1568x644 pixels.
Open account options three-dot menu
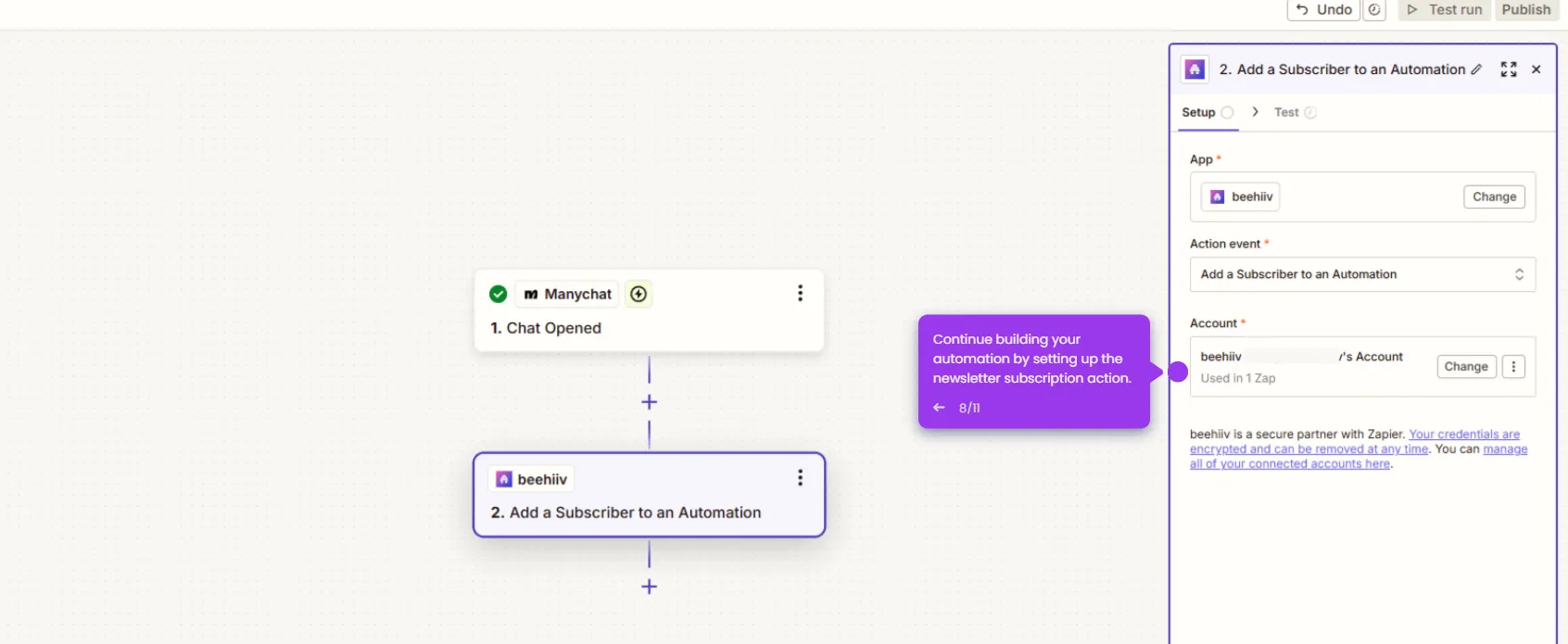coord(1513,366)
